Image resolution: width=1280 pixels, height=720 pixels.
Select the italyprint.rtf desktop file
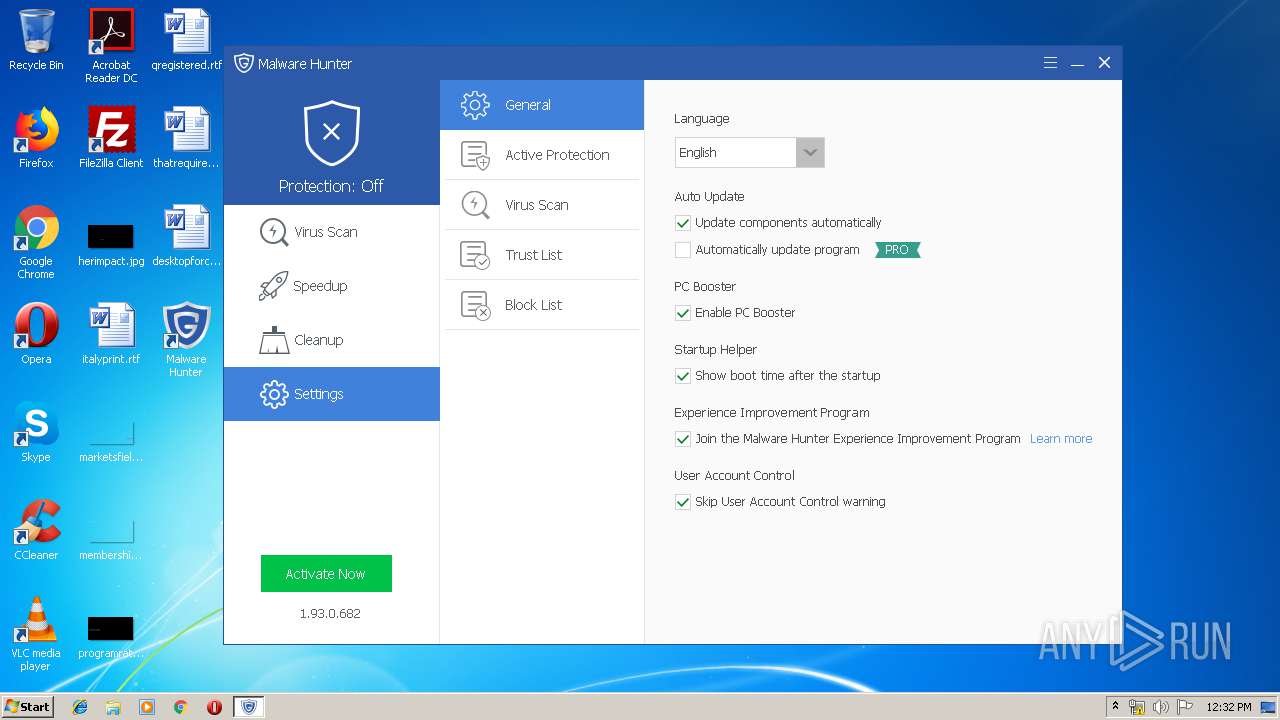pos(111,333)
